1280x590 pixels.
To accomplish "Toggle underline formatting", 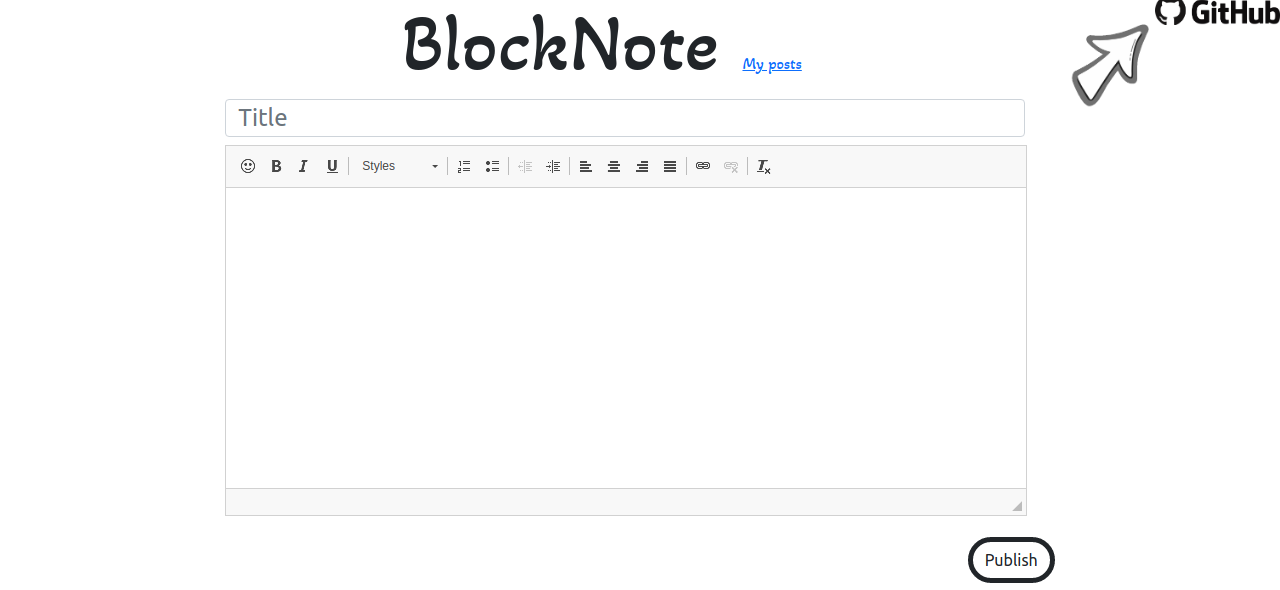I will click(x=332, y=166).
